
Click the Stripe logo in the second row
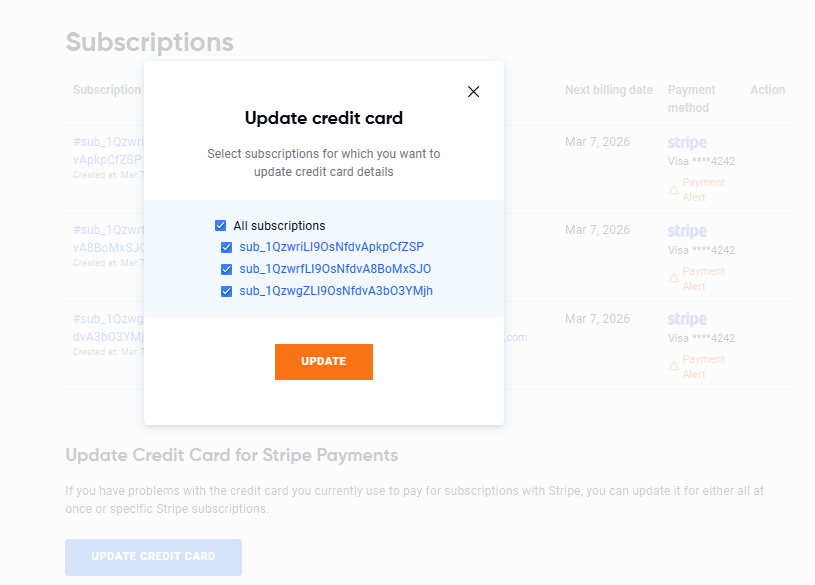687,231
